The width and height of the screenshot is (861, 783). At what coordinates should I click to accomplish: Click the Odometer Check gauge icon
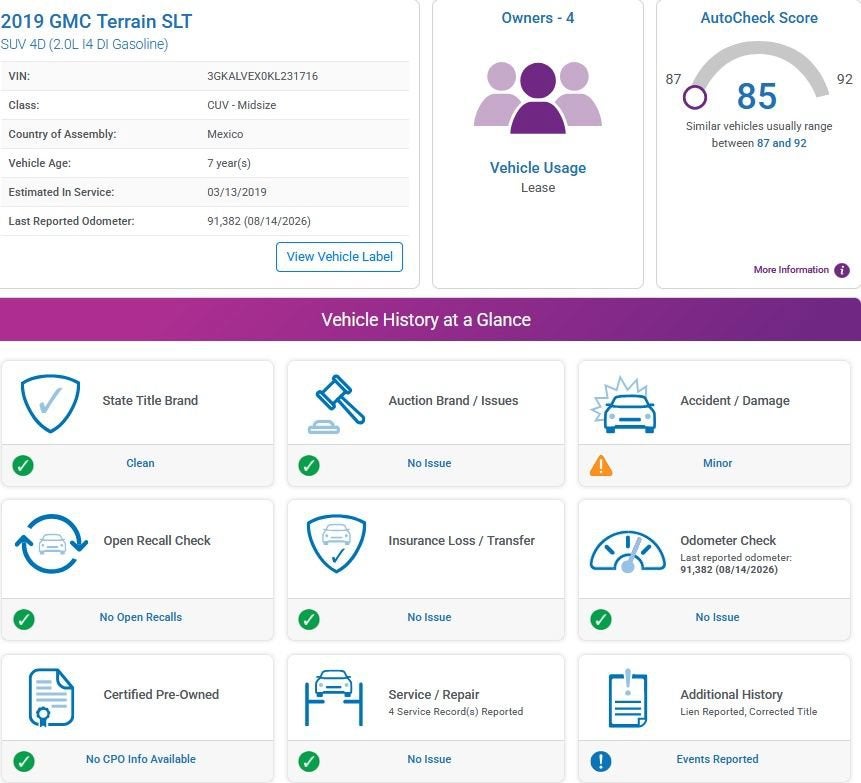pos(628,552)
